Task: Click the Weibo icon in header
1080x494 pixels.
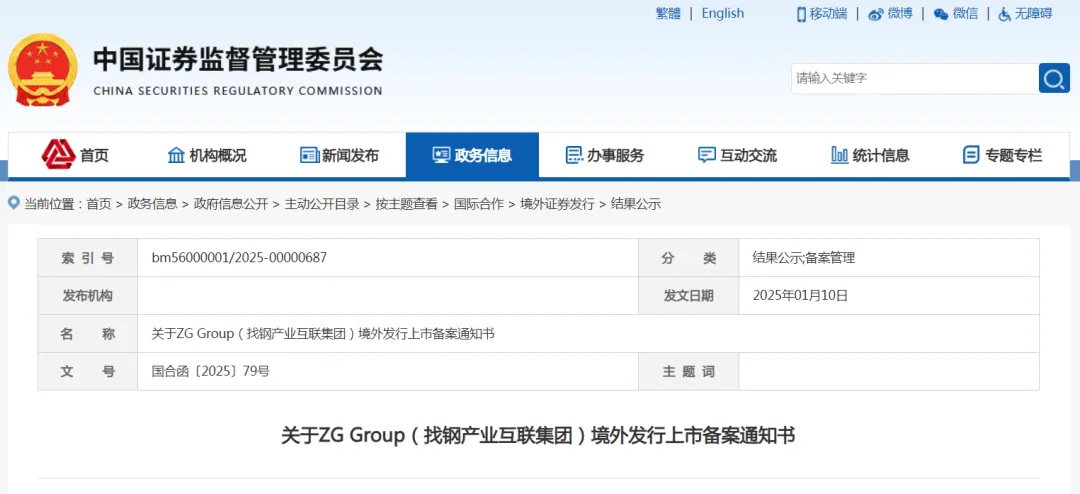Action: (876, 14)
